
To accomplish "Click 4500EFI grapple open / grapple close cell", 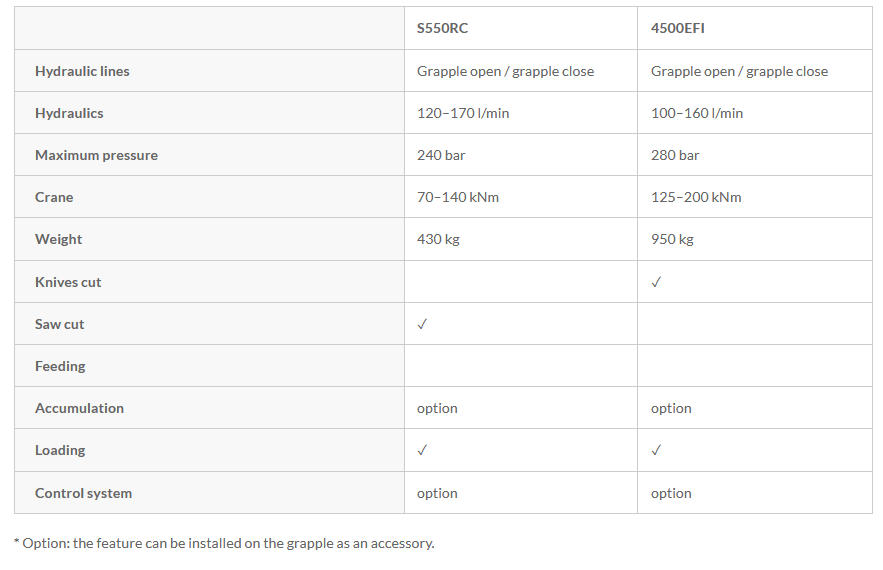I will click(739, 71).
